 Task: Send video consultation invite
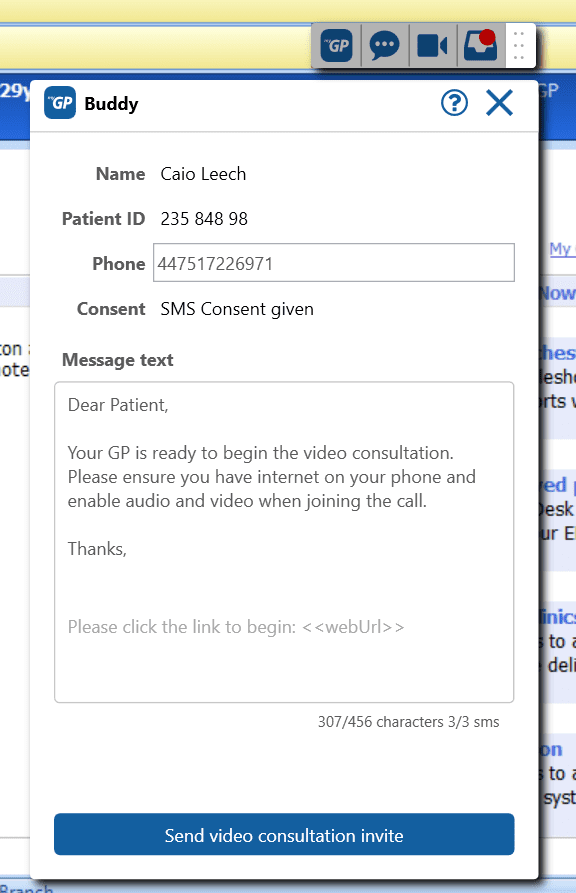(x=284, y=834)
